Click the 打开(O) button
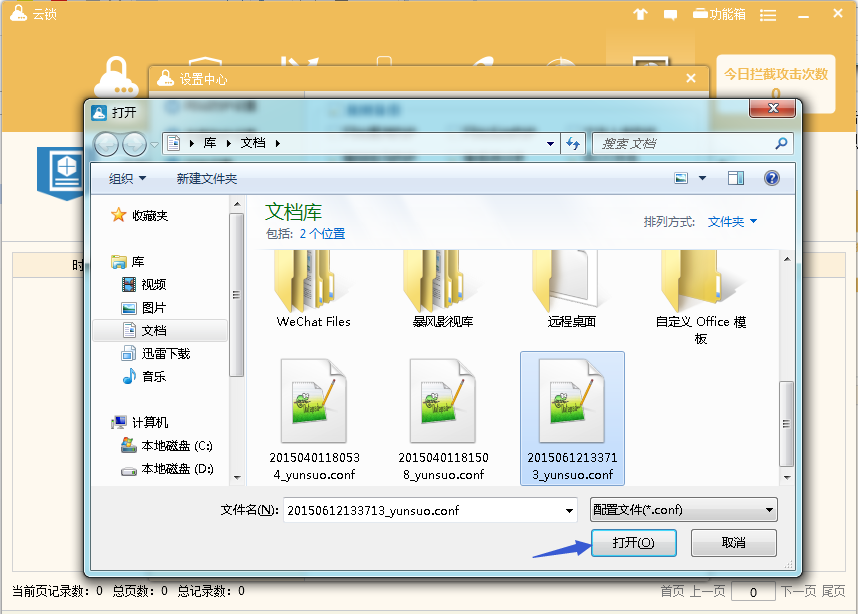Screen dimensions: 858x614 [x=634, y=542]
